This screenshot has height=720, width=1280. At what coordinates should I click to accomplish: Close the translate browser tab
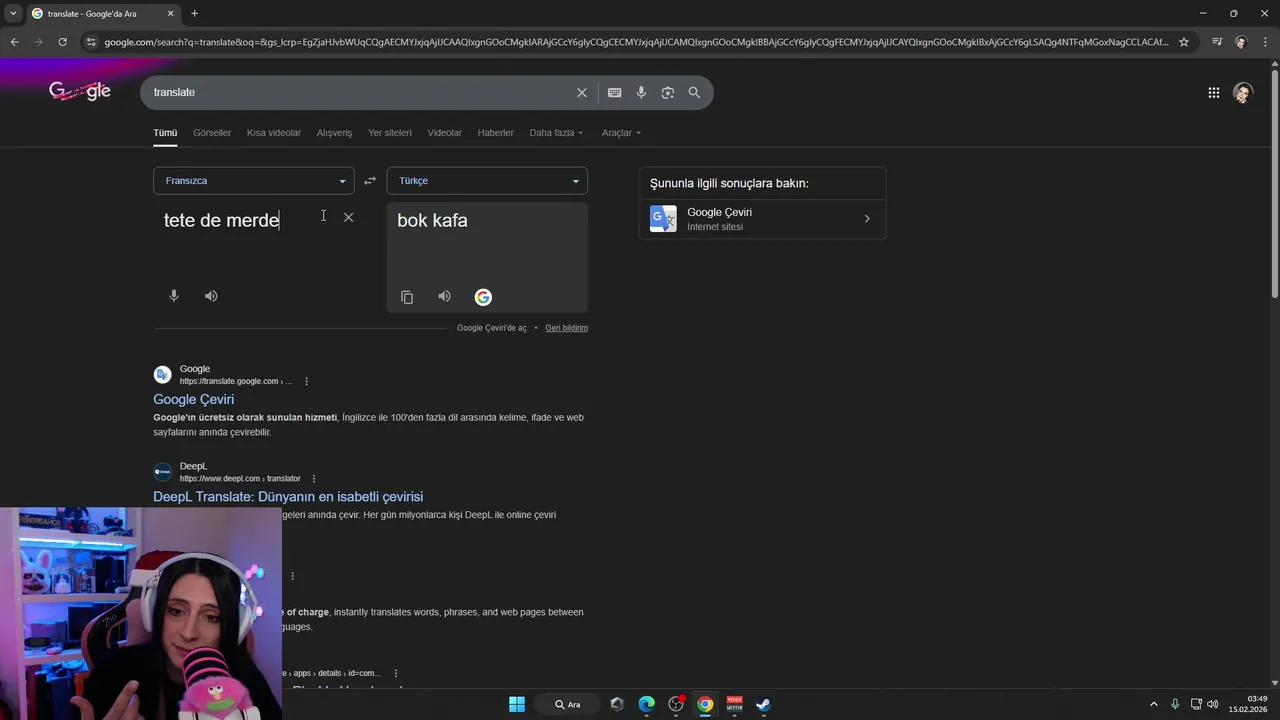coord(170,14)
